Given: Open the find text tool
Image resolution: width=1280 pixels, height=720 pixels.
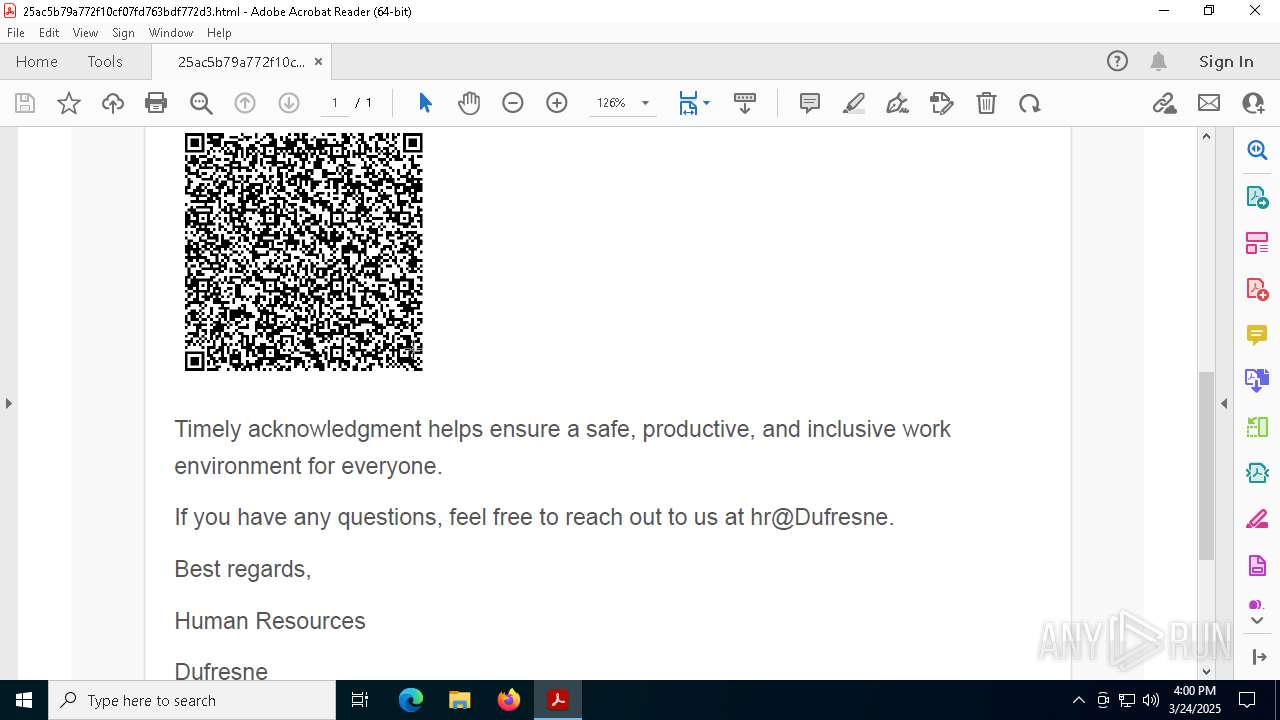Looking at the screenshot, I should (x=201, y=103).
